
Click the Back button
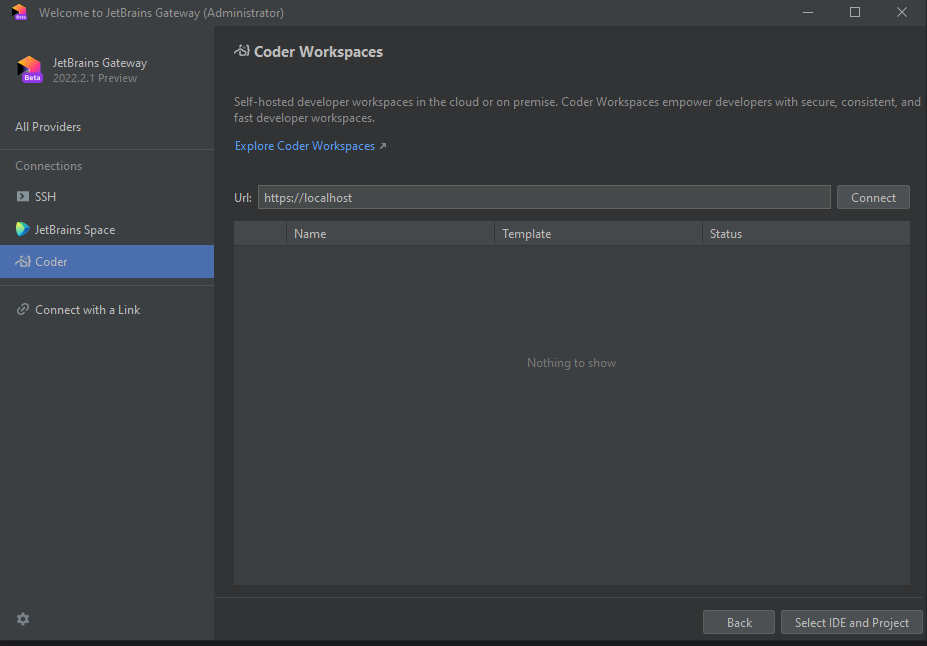pos(738,622)
